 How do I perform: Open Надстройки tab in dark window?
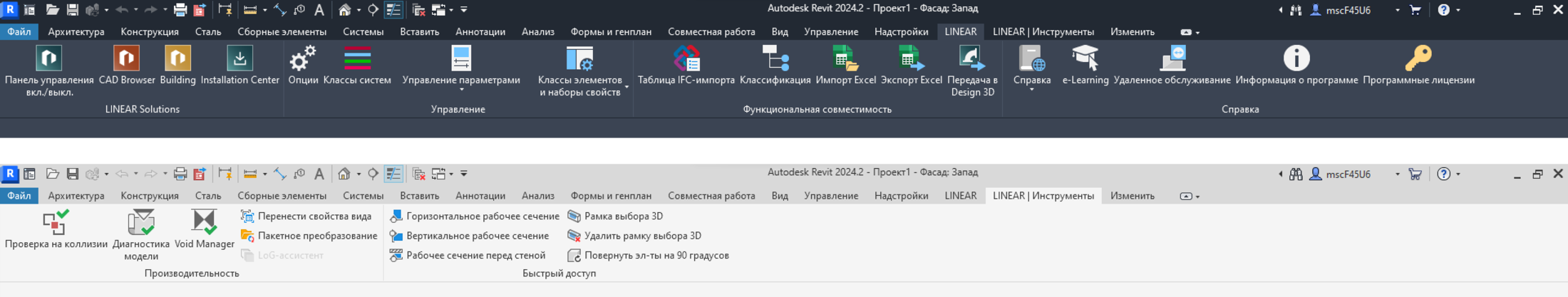pos(901,32)
